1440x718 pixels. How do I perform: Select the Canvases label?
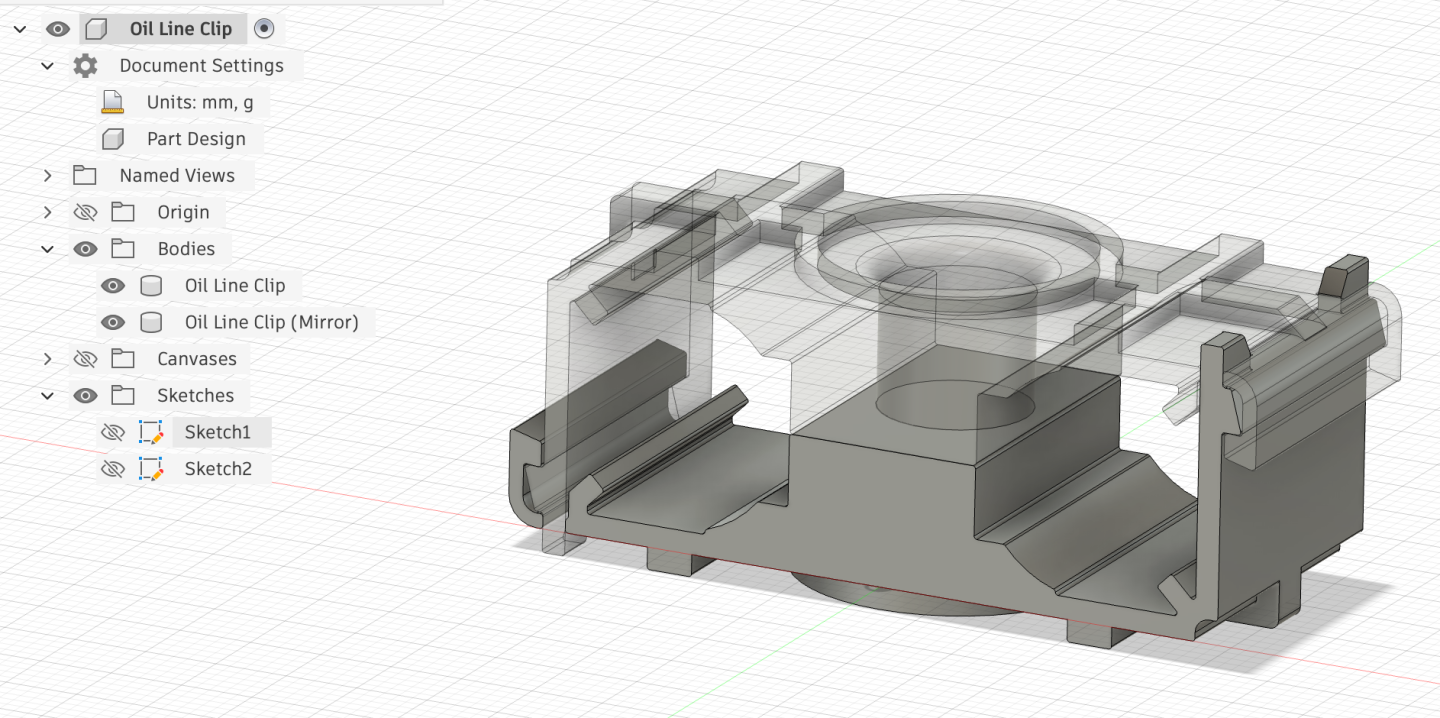(197, 359)
